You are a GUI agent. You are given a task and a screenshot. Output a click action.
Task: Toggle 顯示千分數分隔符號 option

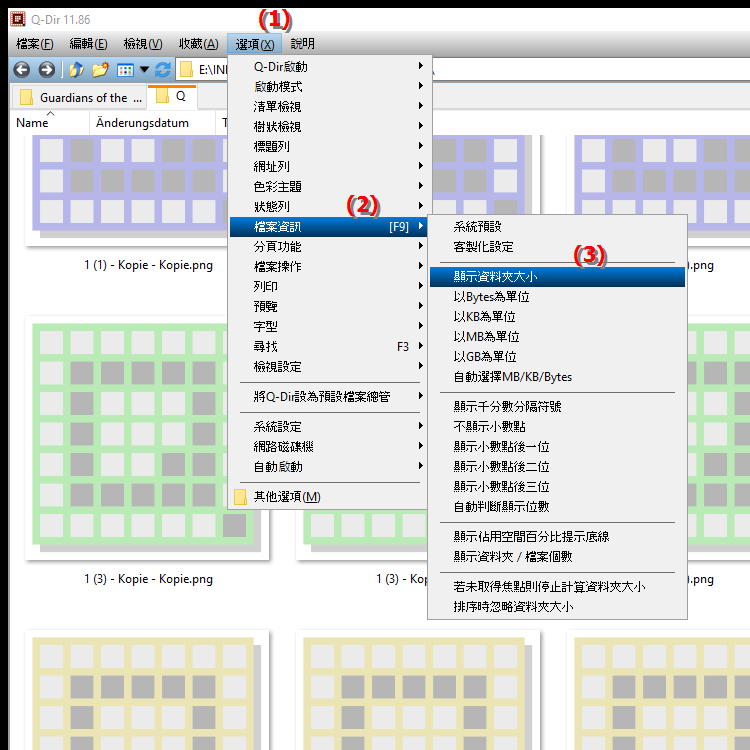(x=557, y=407)
